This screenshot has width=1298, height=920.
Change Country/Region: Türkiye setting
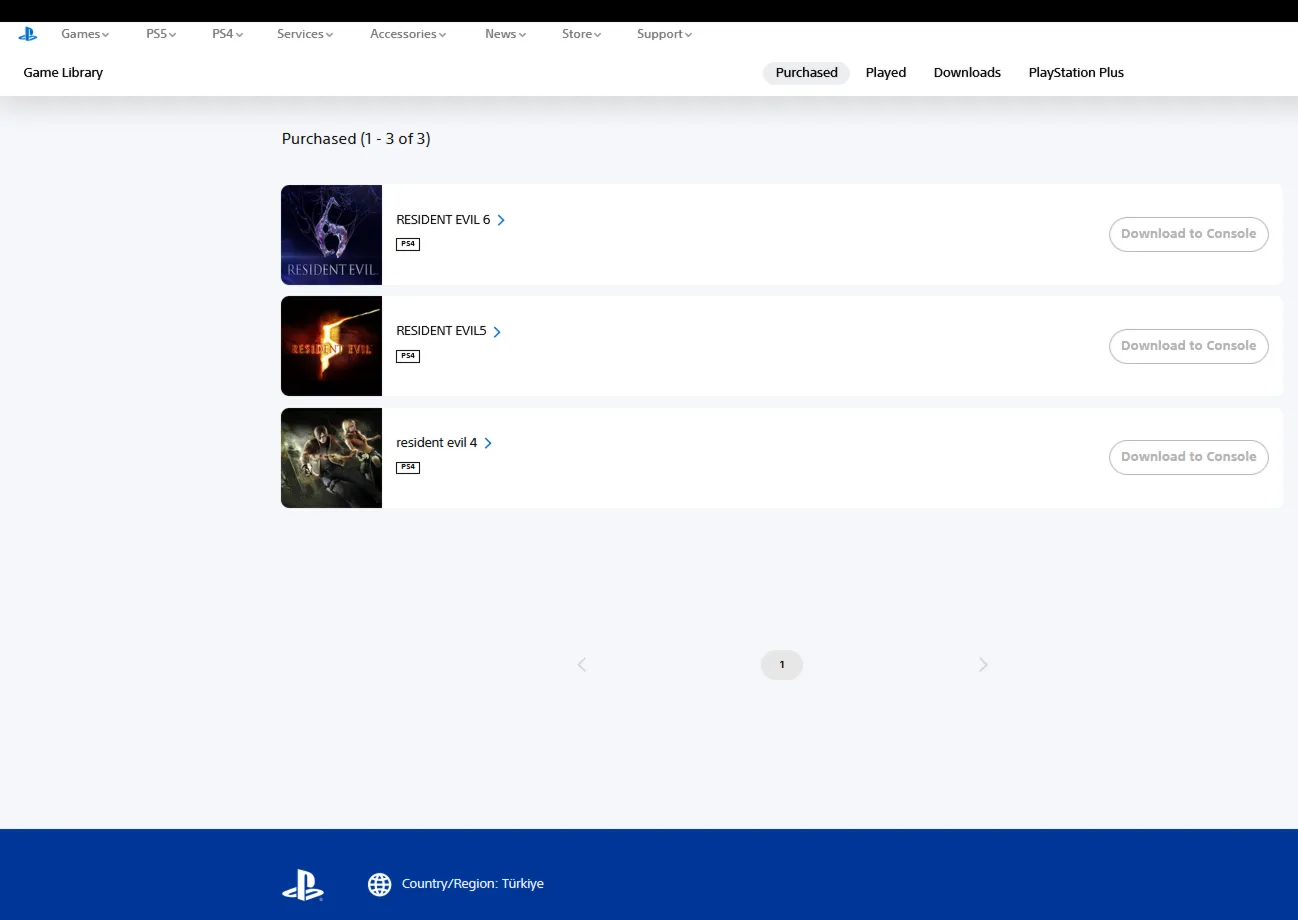pyautogui.click(x=473, y=884)
